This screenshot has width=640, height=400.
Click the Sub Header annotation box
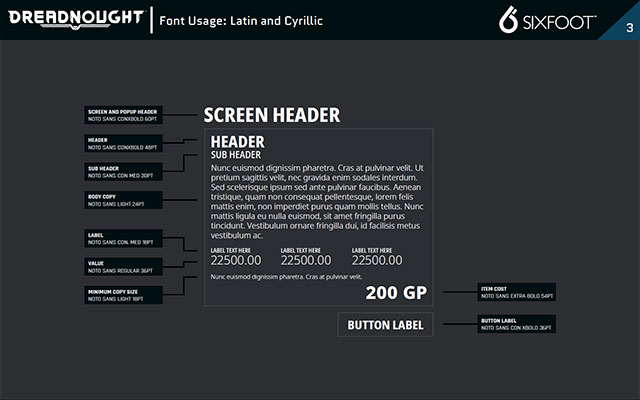122,172
